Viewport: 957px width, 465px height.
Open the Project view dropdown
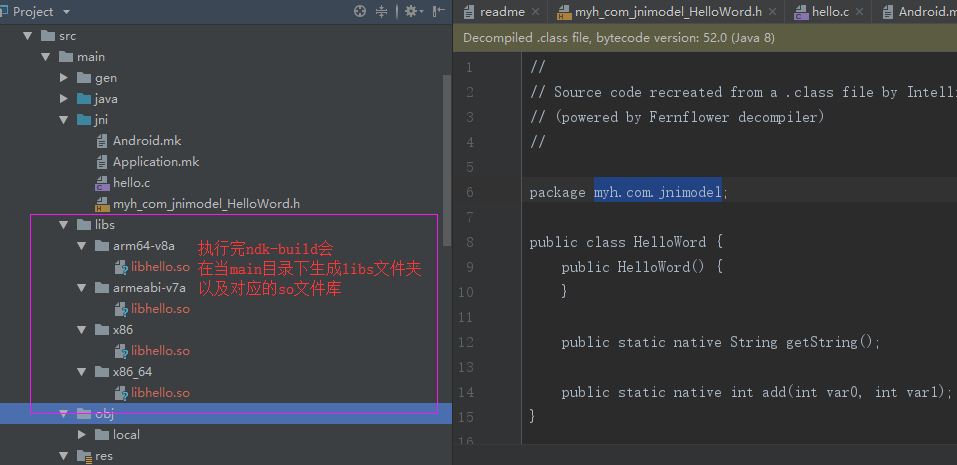(x=66, y=12)
